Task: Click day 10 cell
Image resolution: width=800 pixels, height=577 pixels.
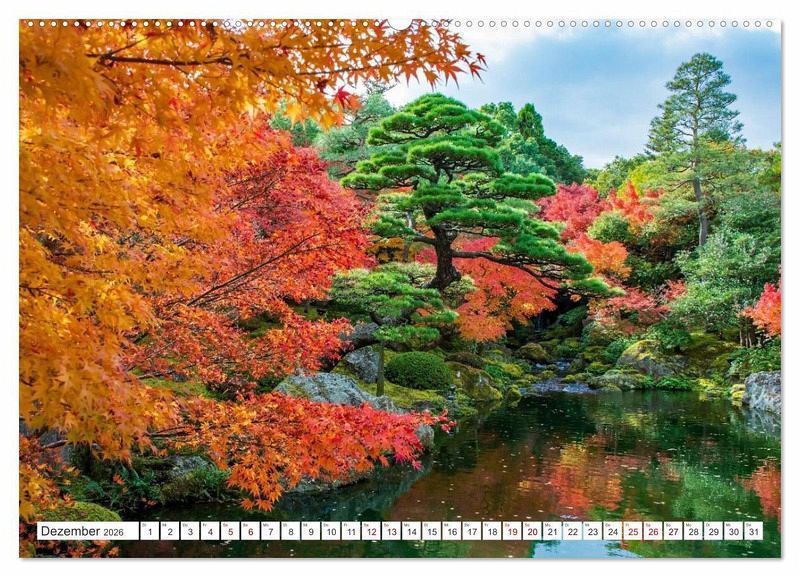Action: [330, 531]
